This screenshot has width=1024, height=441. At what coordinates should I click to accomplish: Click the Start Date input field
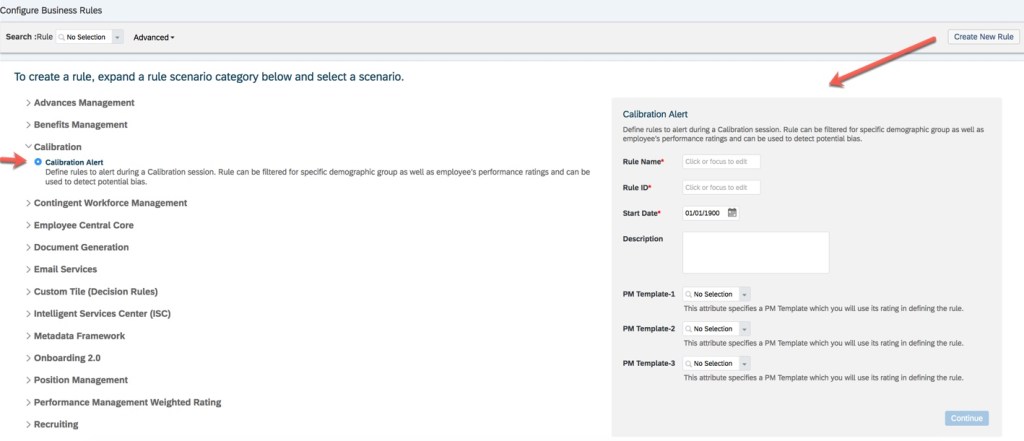click(704, 213)
